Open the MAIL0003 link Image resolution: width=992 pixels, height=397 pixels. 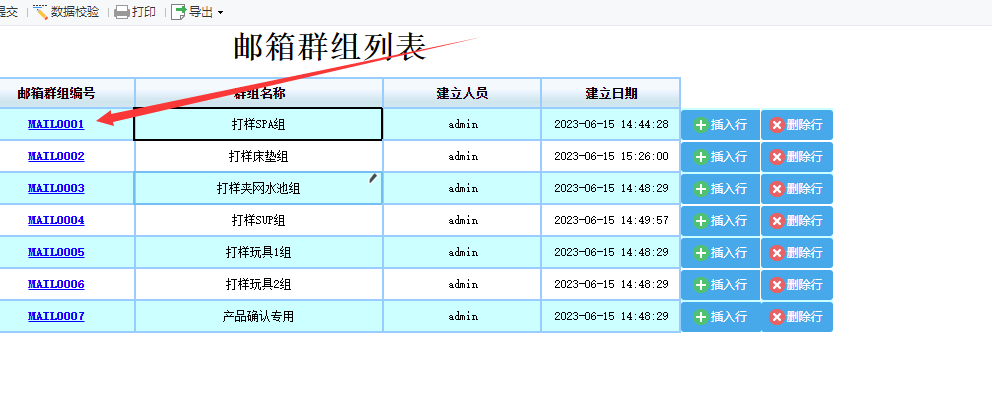56,188
